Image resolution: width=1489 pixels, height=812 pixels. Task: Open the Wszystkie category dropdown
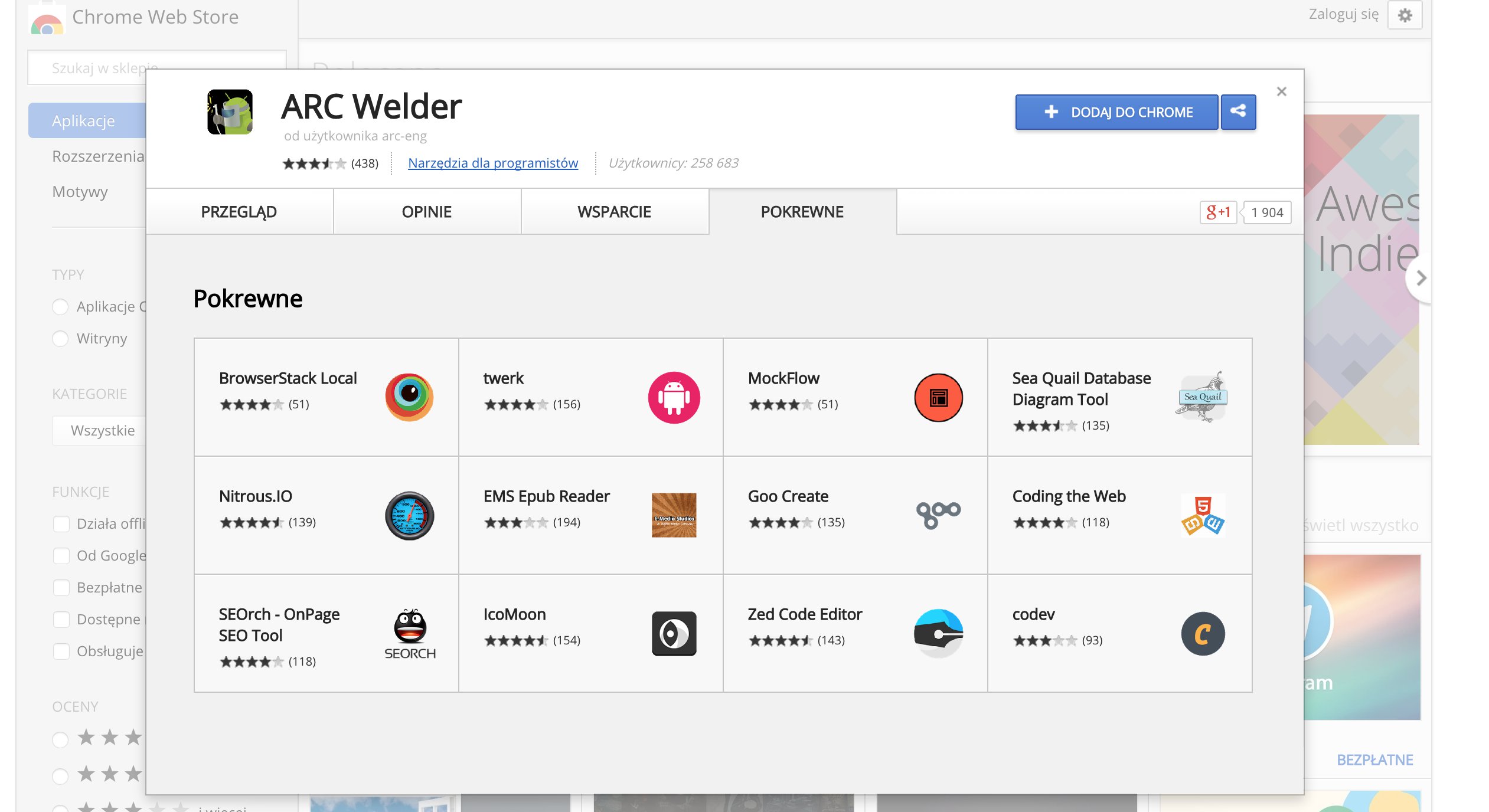tap(100, 430)
